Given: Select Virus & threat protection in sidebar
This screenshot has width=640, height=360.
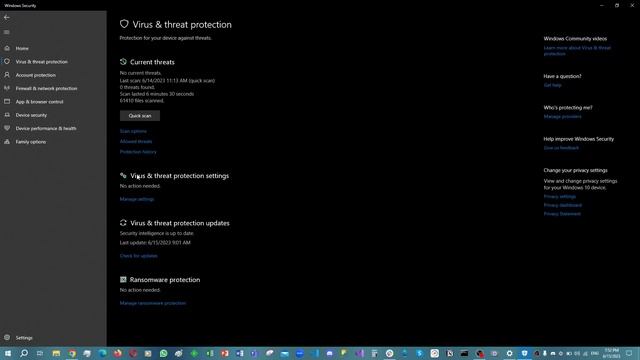Looking at the screenshot, I should pos(42,62).
